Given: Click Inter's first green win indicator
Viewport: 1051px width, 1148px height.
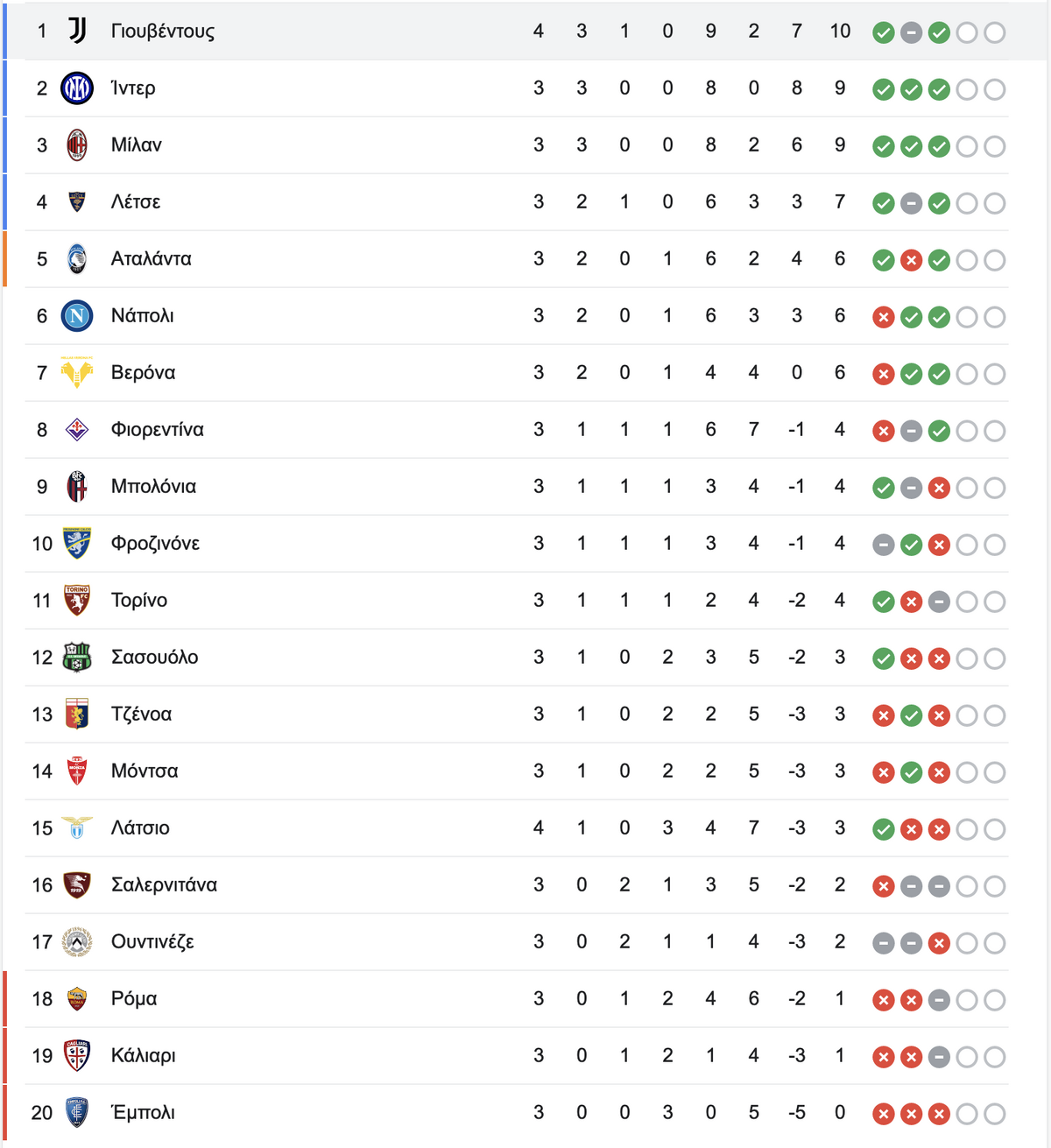Looking at the screenshot, I should (884, 90).
